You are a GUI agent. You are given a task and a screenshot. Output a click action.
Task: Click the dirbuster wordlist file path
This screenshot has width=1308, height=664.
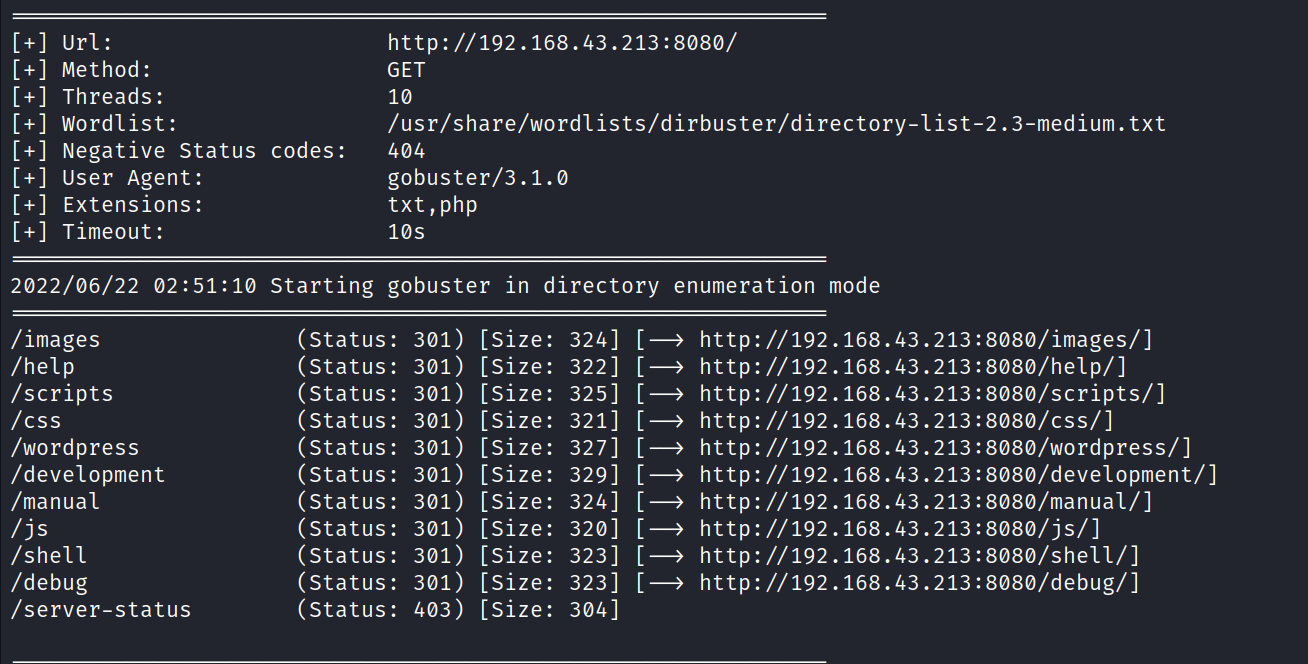click(776, 124)
